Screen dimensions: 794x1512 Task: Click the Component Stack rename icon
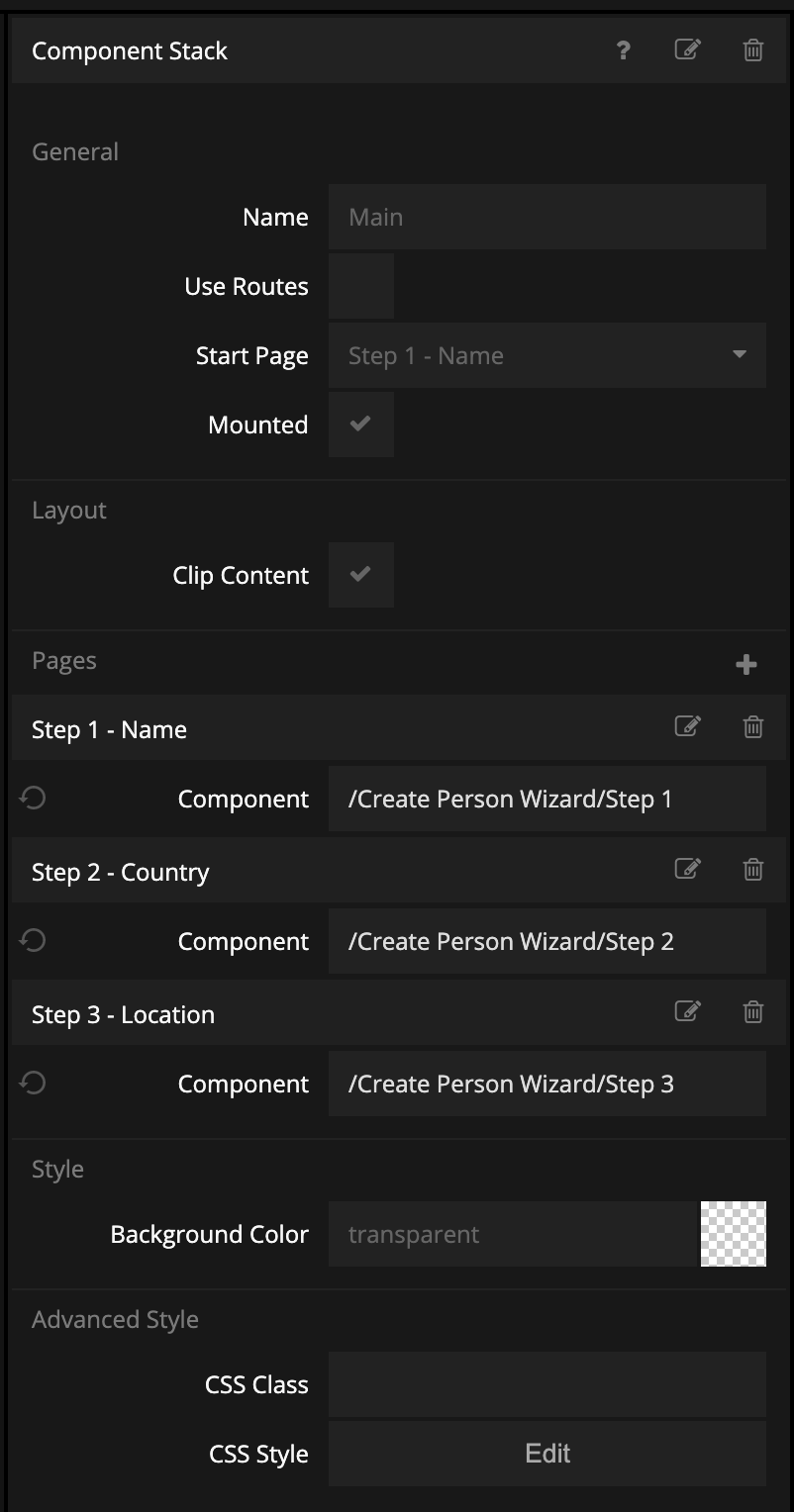pos(687,49)
